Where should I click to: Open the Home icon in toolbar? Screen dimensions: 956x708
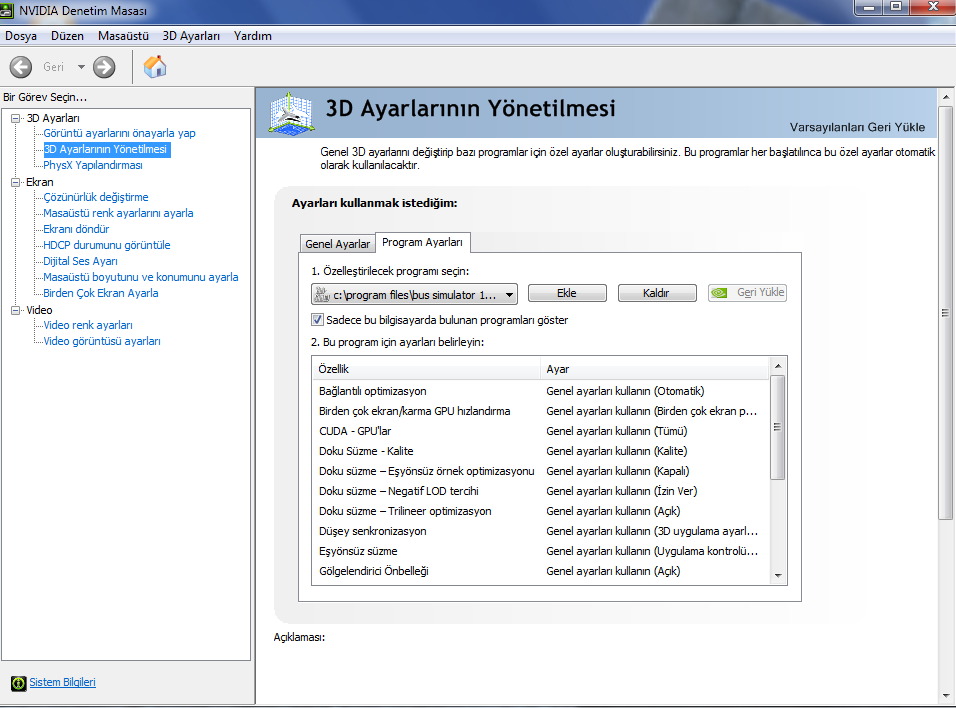(155, 66)
